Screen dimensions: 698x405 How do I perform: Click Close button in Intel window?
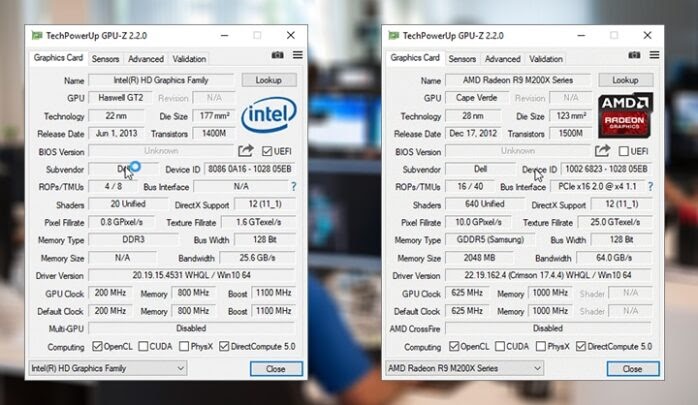276,369
